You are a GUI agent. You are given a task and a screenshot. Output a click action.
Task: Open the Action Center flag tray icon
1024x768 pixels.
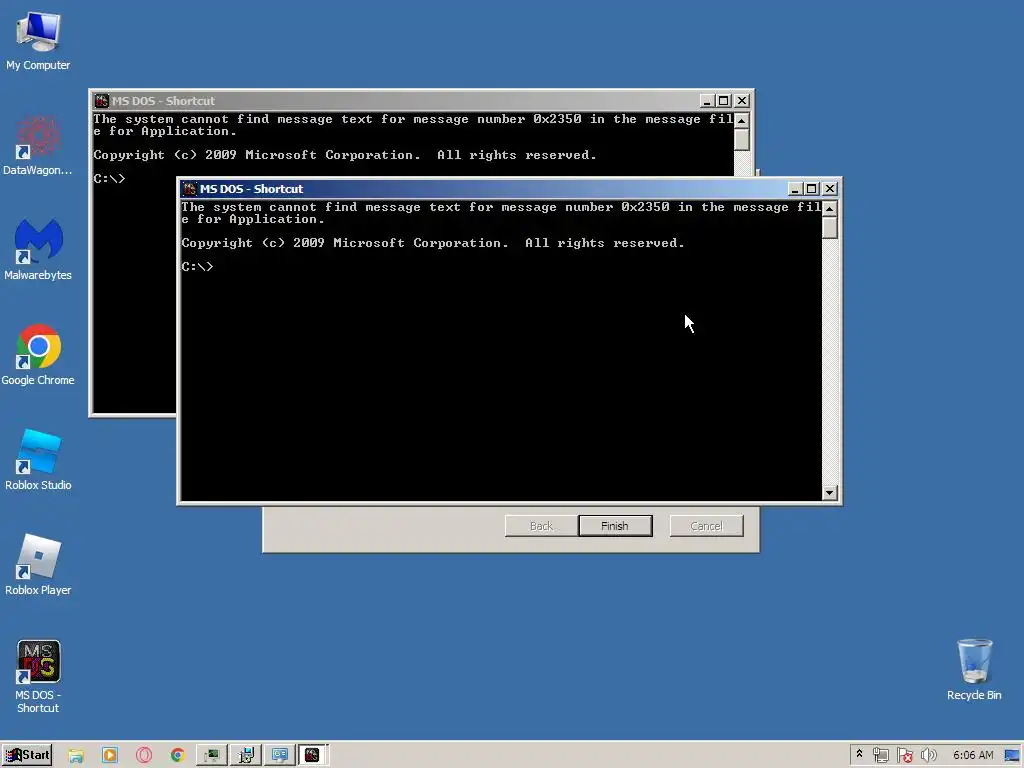pyautogui.click(x=904, y=755)
